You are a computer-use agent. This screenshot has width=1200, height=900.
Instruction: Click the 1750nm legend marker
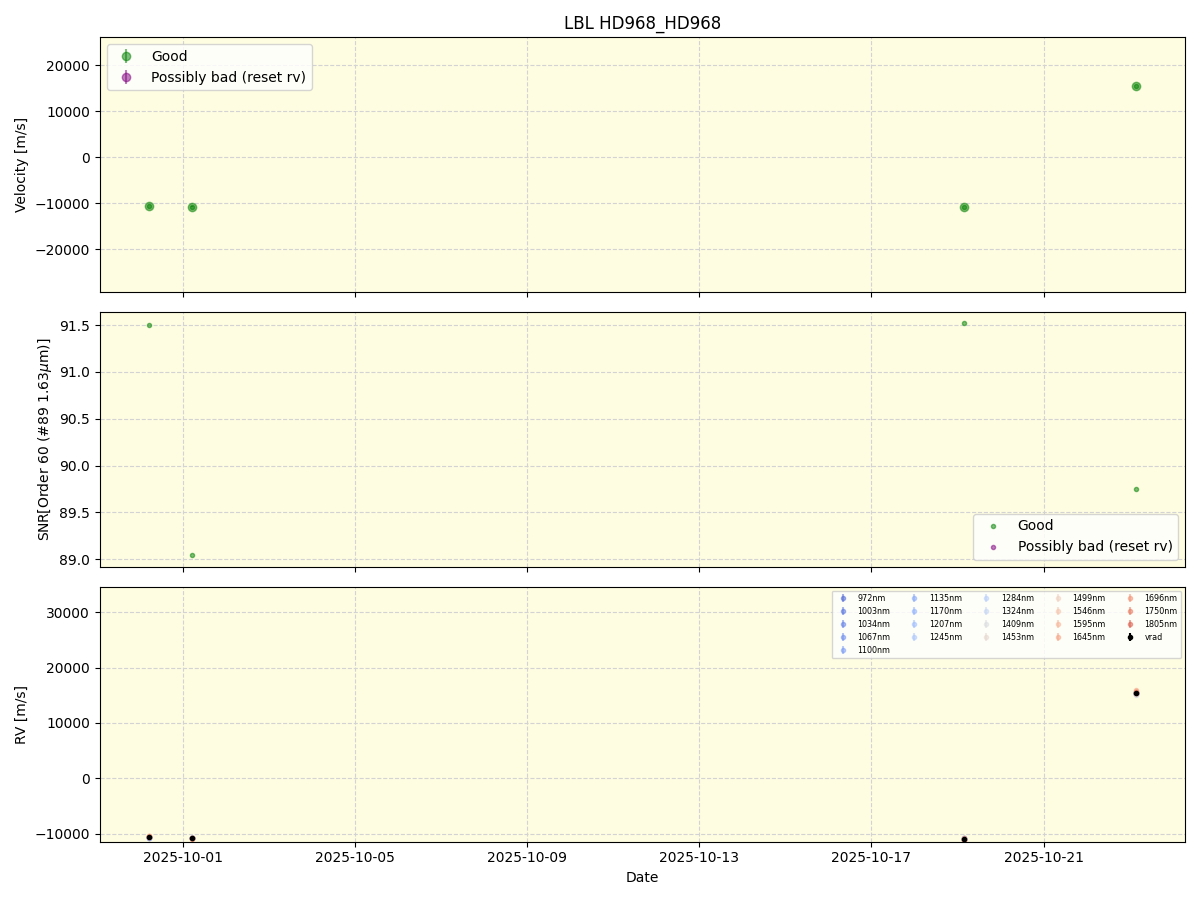[1130, 611]
